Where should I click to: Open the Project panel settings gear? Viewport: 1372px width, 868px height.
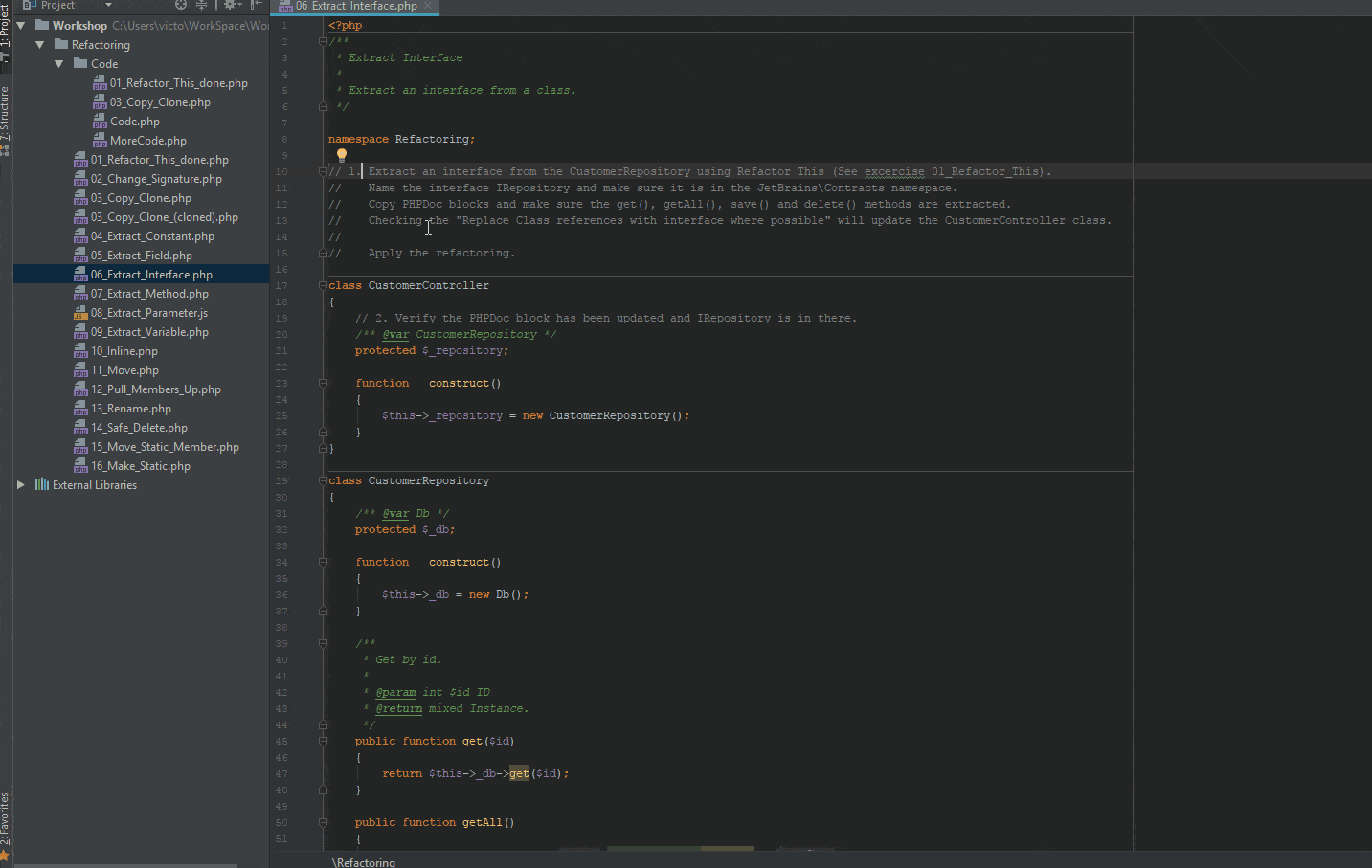229,5
